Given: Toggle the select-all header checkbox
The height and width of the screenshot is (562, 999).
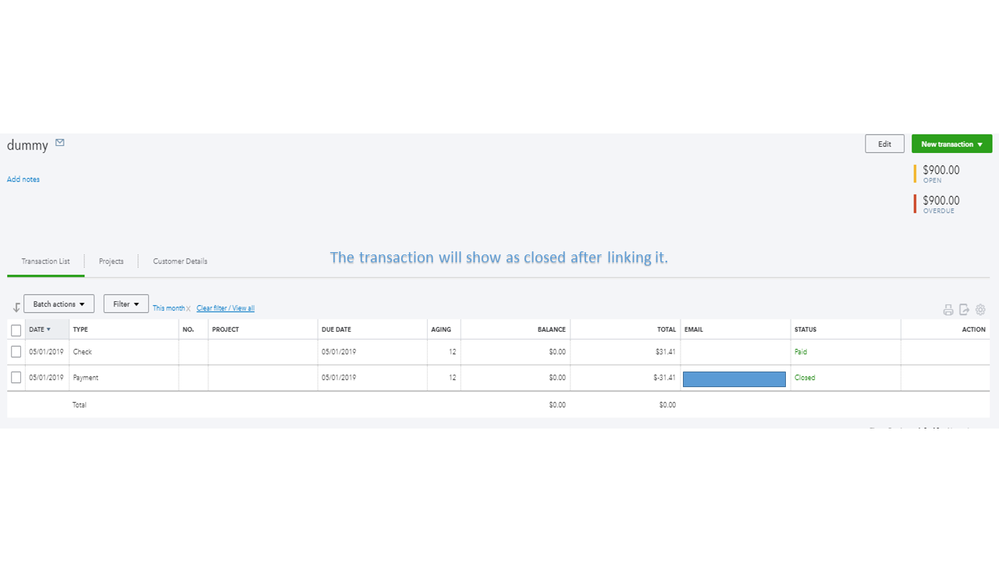Looking at the screenshot, I should [16, 330].
